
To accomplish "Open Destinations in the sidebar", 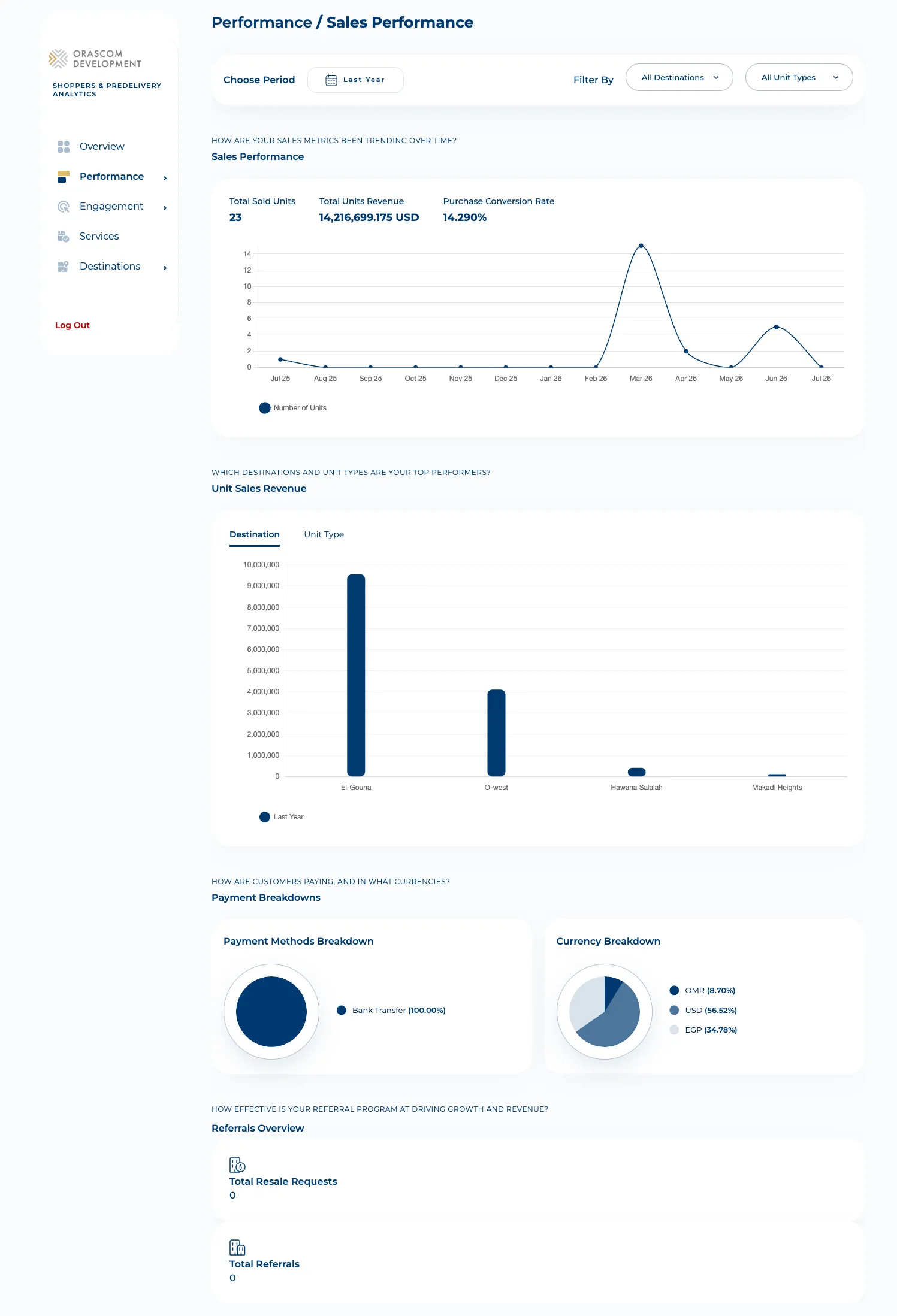I will (x=110, y=267).
